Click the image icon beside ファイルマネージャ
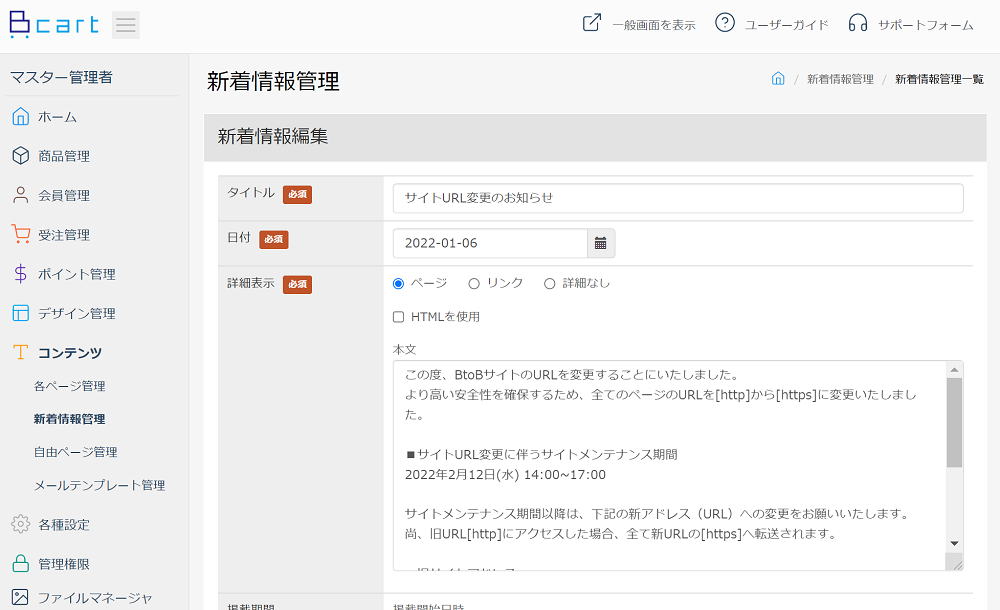 pyautogui.click(x=20, y=597)
